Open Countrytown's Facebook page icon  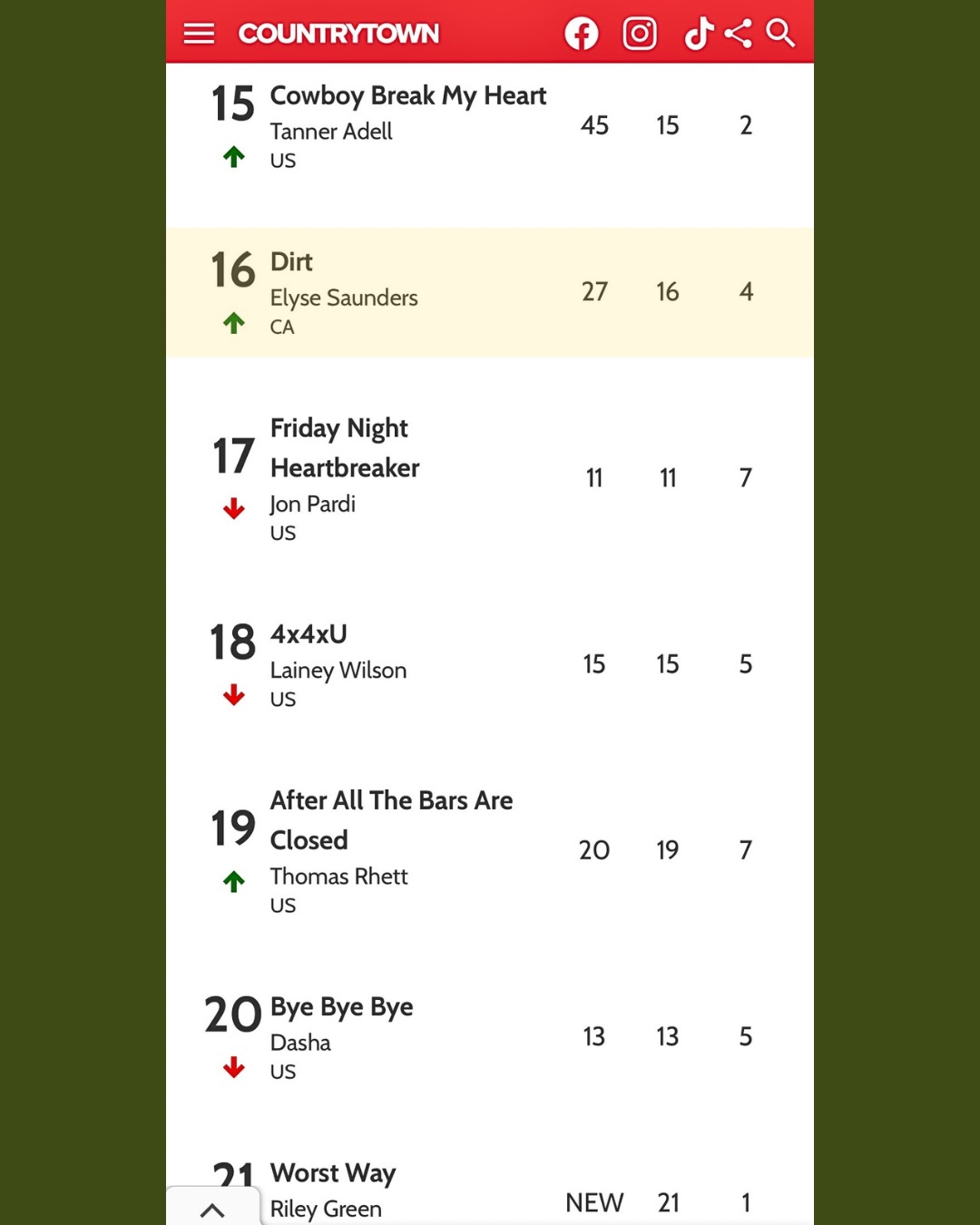click(582, 34)
